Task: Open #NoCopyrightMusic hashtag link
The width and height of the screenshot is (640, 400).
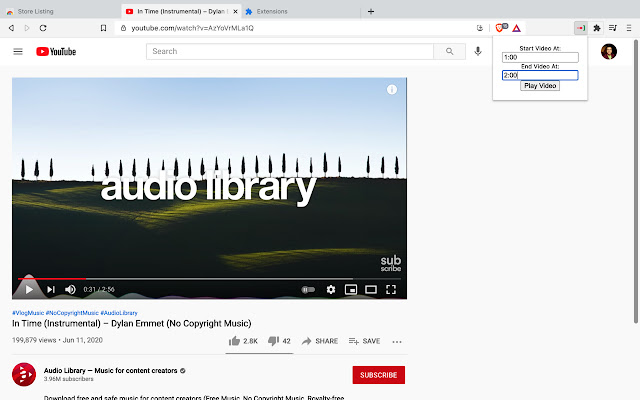Action: [72, 313]
